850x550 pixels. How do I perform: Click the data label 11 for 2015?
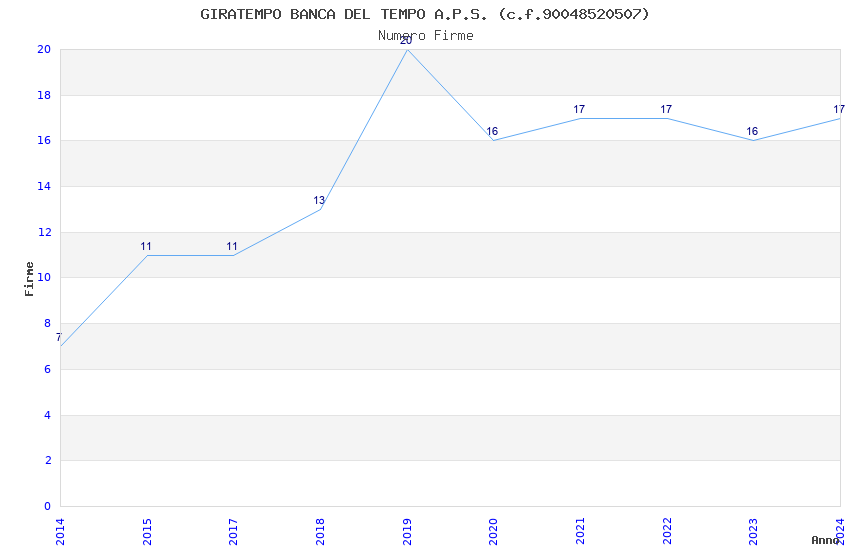tap(146, 247)
